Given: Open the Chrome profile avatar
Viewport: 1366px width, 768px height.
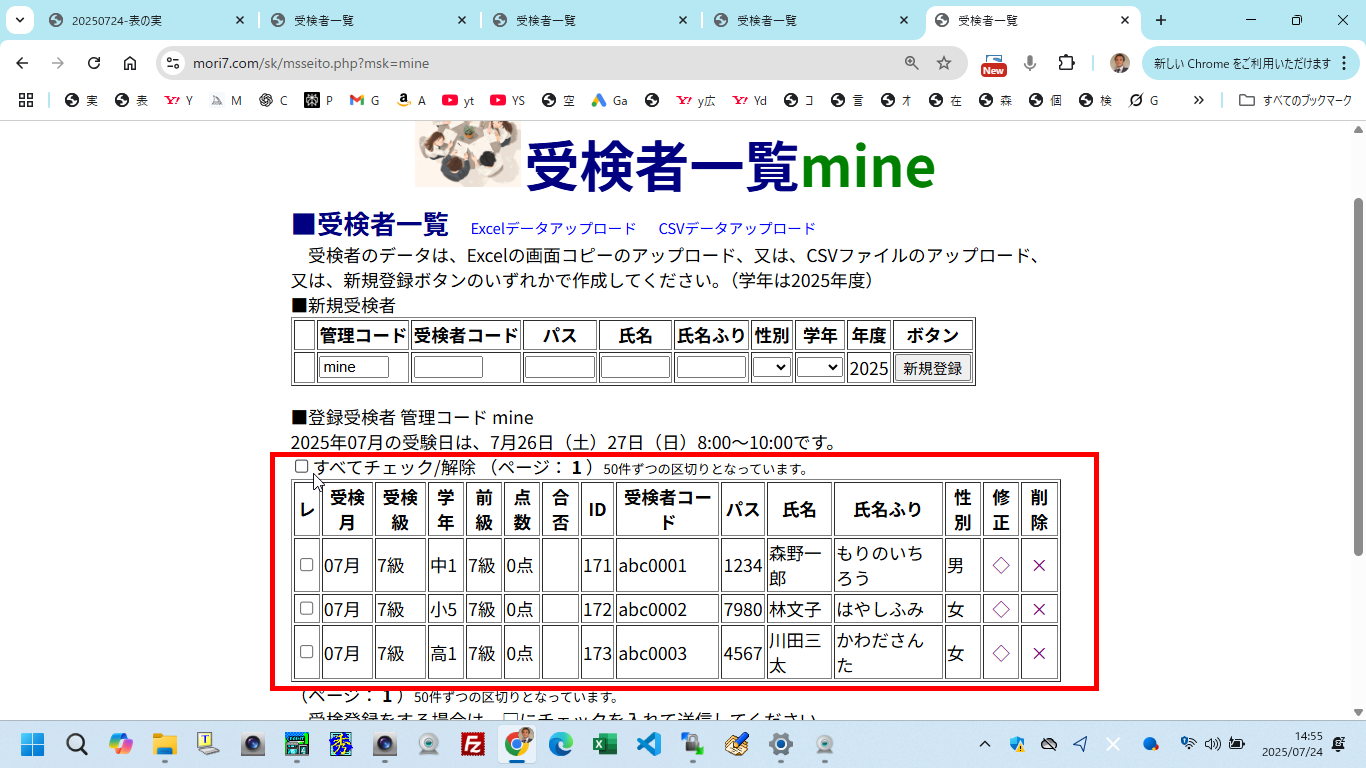Looking at the screenshot, I should pyautogui.click(x=1120, y=63).
